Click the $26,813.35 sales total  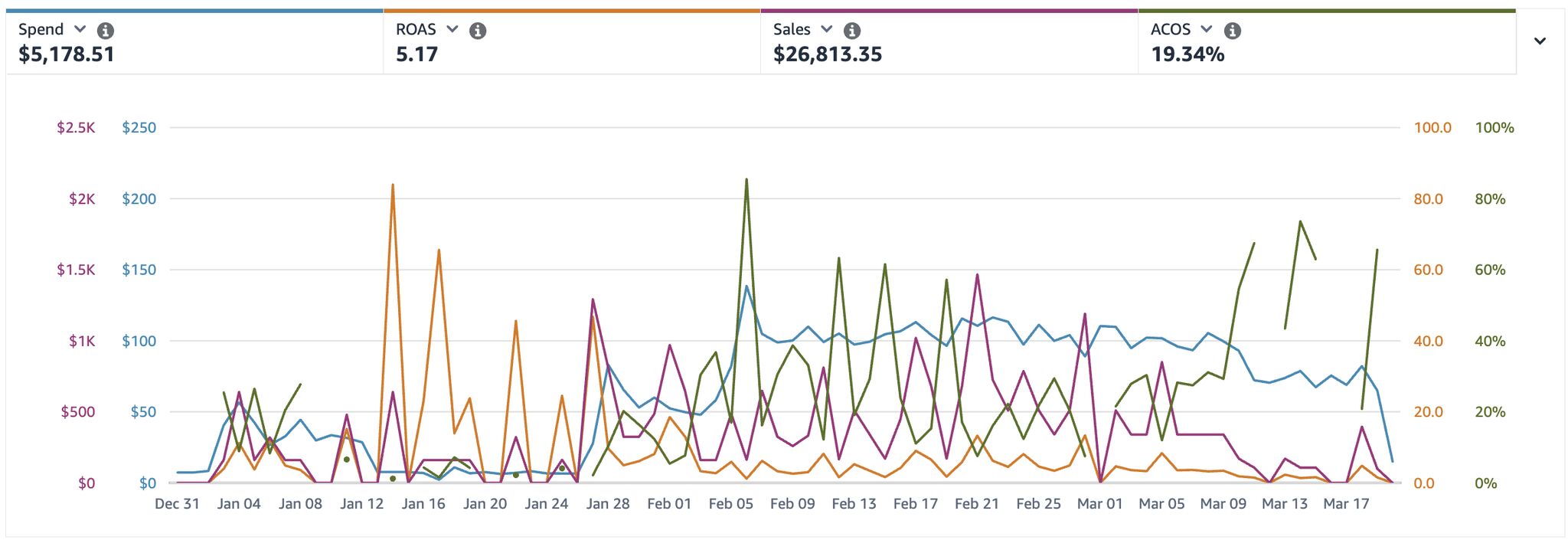pos(827,54)
